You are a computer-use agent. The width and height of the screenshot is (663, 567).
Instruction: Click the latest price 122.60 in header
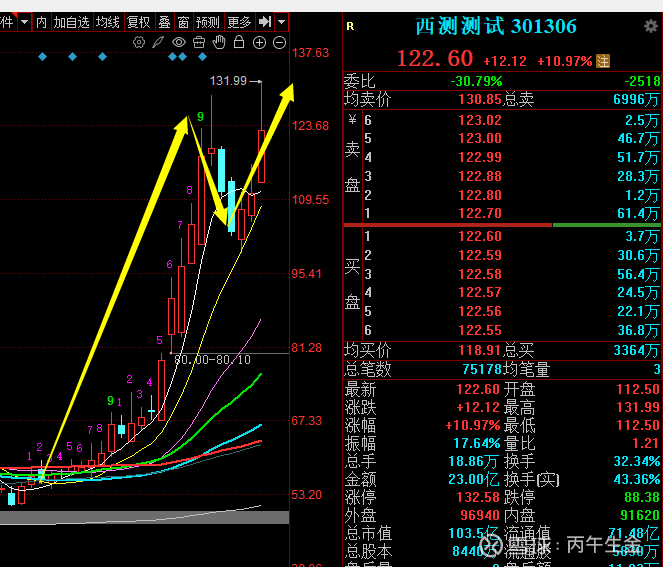point(435,58)
